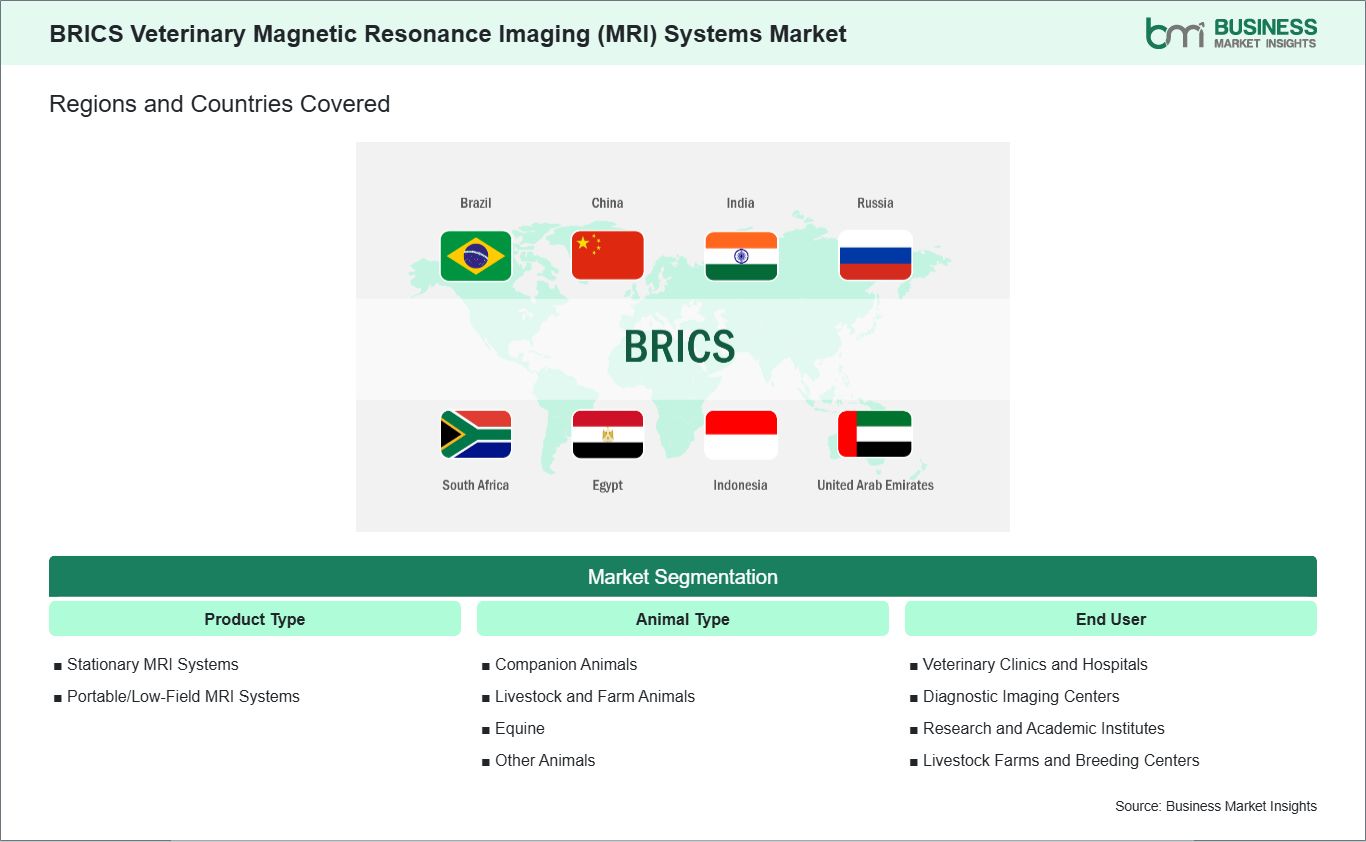Click the large 'BRICS' map title
The image size is (1366, 842).
680,347
